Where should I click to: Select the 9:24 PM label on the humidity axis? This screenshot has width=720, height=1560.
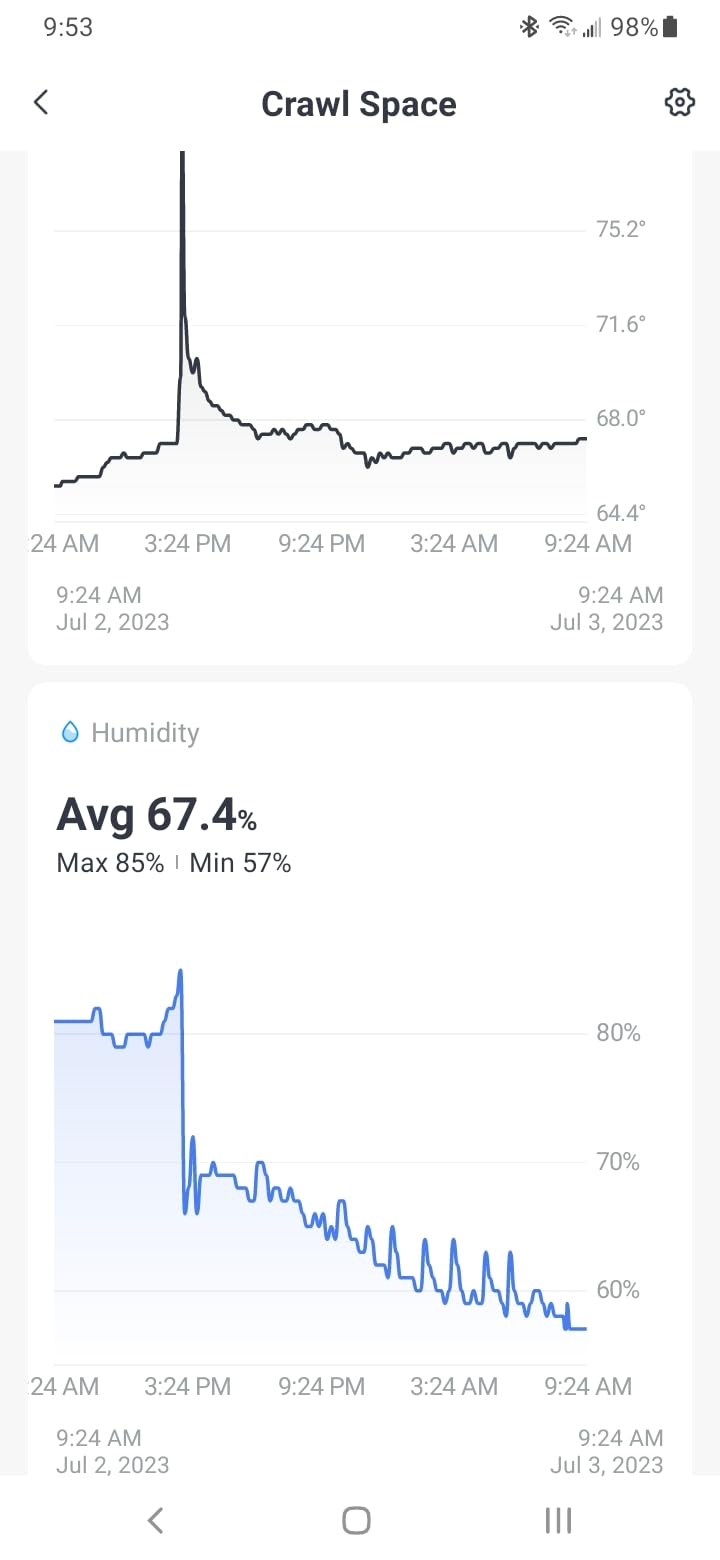pyautogui.click(x=321, y=1386)
